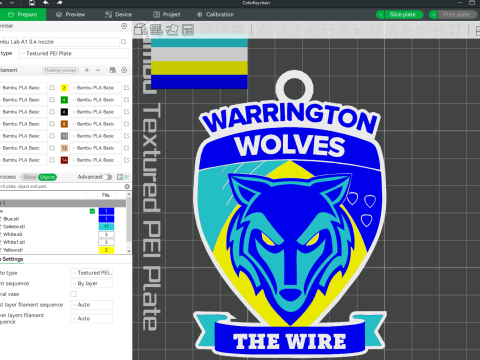Open Print sequence By layer dropdown
480x360 pixels.
click(92, 283)
